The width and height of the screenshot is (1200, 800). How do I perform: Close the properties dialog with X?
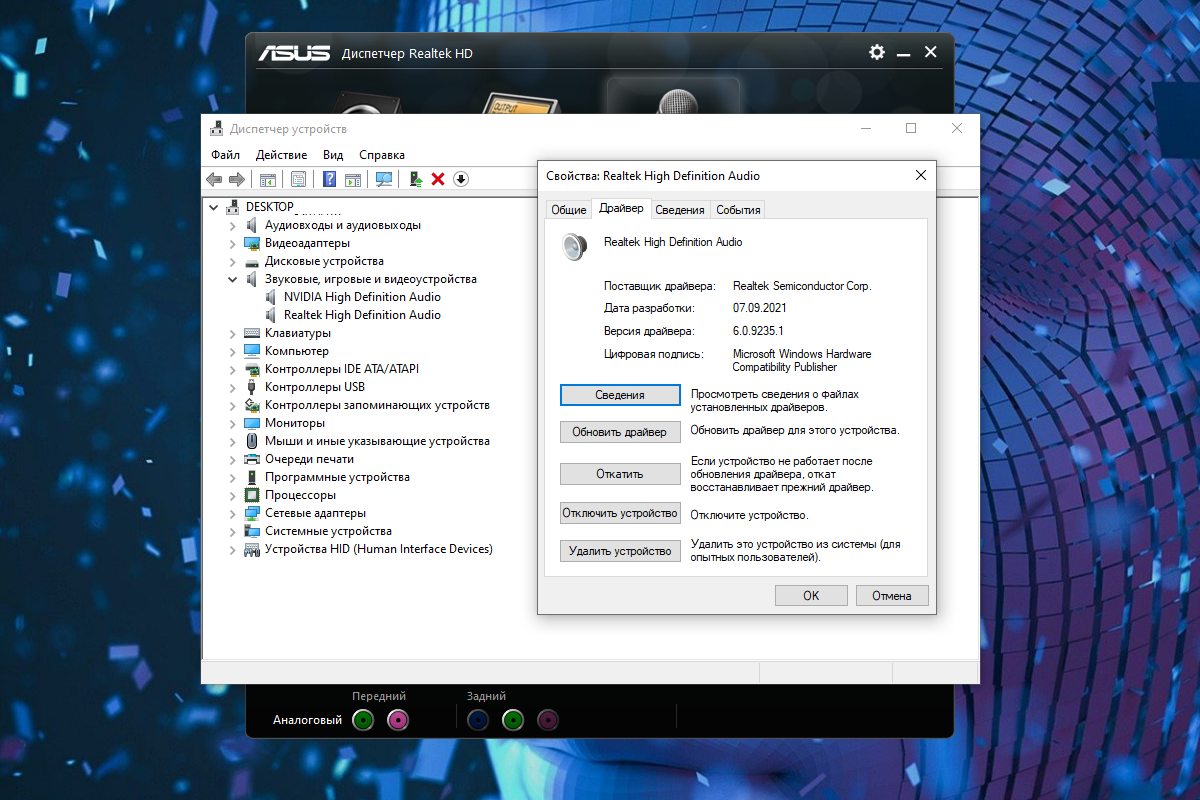[920, 175]
